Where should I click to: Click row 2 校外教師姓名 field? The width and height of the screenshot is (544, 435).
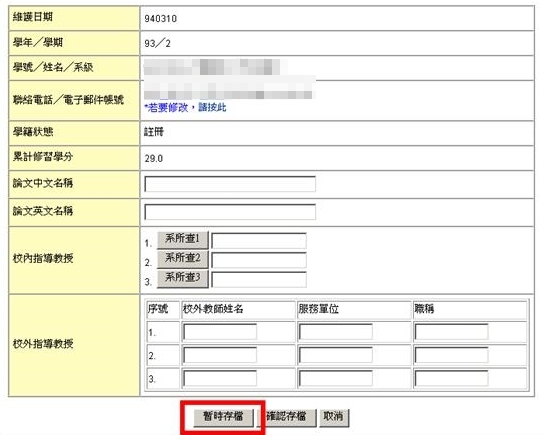pyautogui.click(x=220, y=355)
